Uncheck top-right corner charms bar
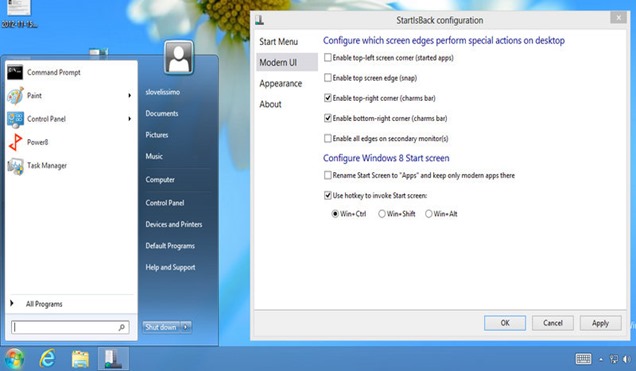The height and width of the screenshot is (371, 636). tap(328, 98)
